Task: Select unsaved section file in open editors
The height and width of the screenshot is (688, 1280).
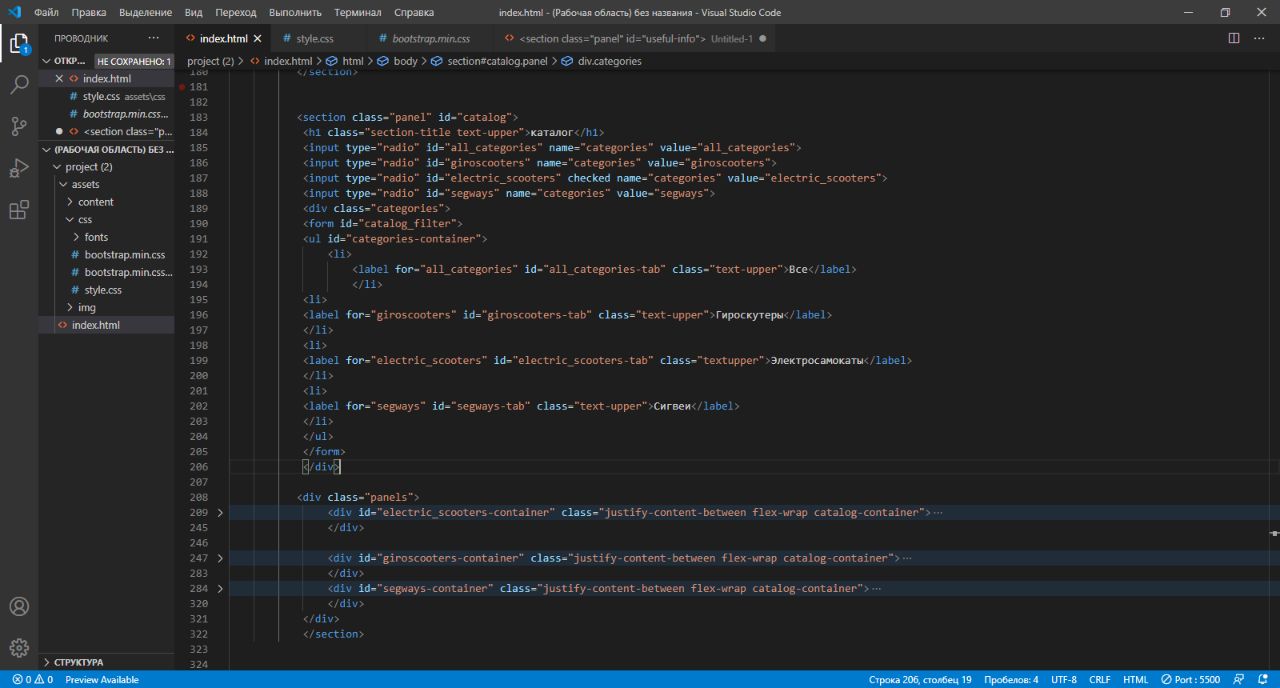Action: click(x=106, y=131)
